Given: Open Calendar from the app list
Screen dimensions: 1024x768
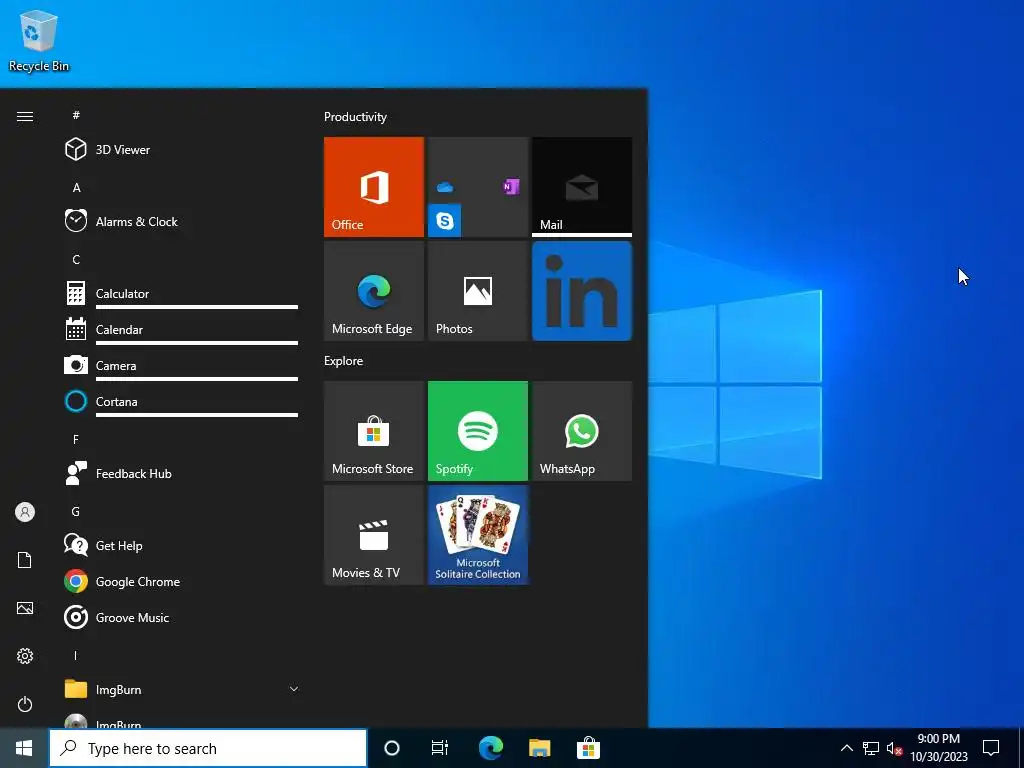Looking at the screenshot, I should click(181, 329).
